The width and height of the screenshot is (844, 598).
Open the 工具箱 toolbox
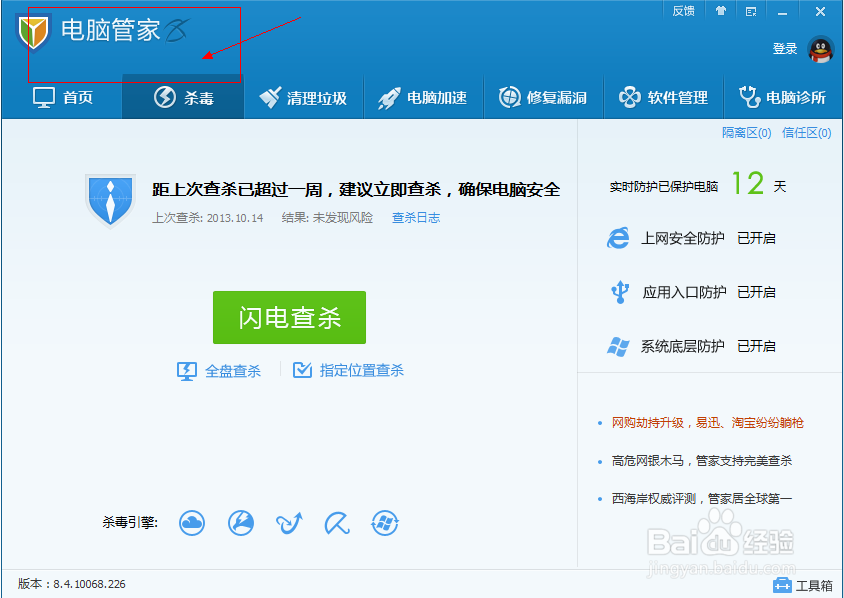pyautogui.click(x=803, y=585)
